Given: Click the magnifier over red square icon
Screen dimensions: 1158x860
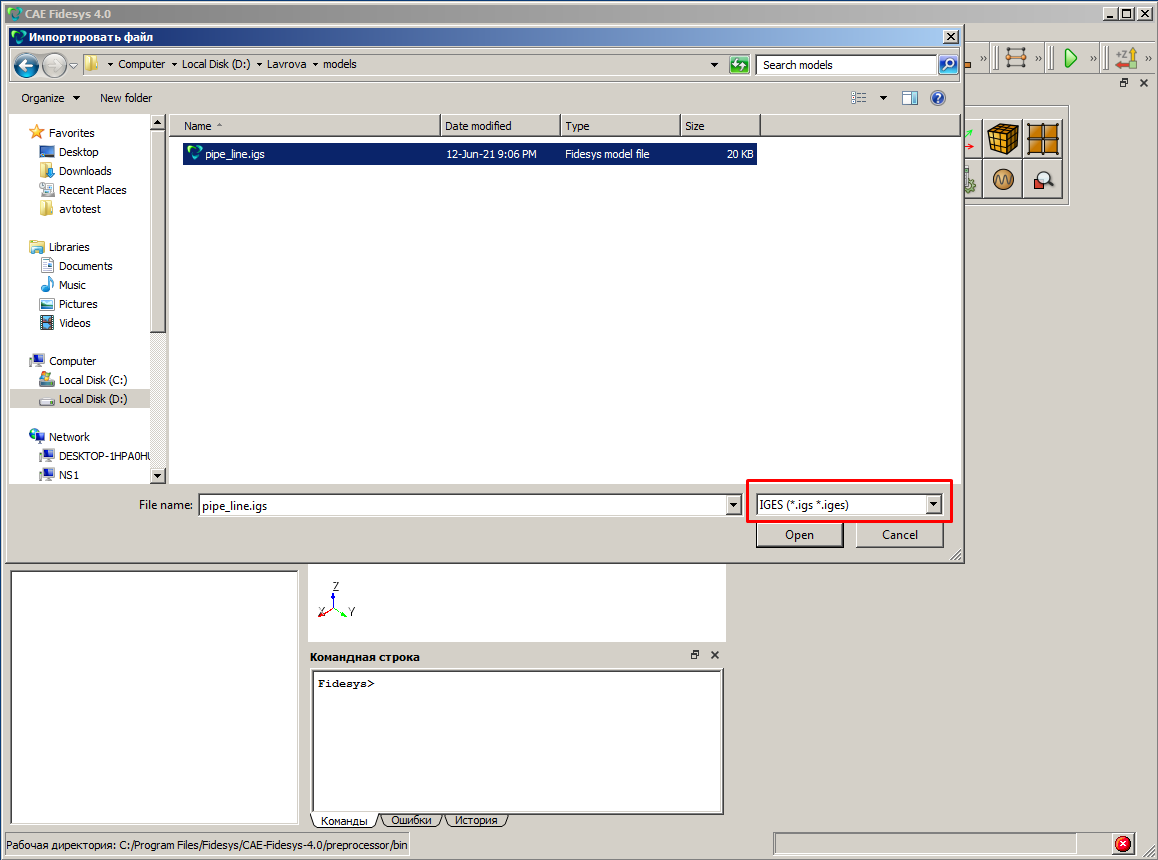Looking at the screenshot, I should 1043,180.
